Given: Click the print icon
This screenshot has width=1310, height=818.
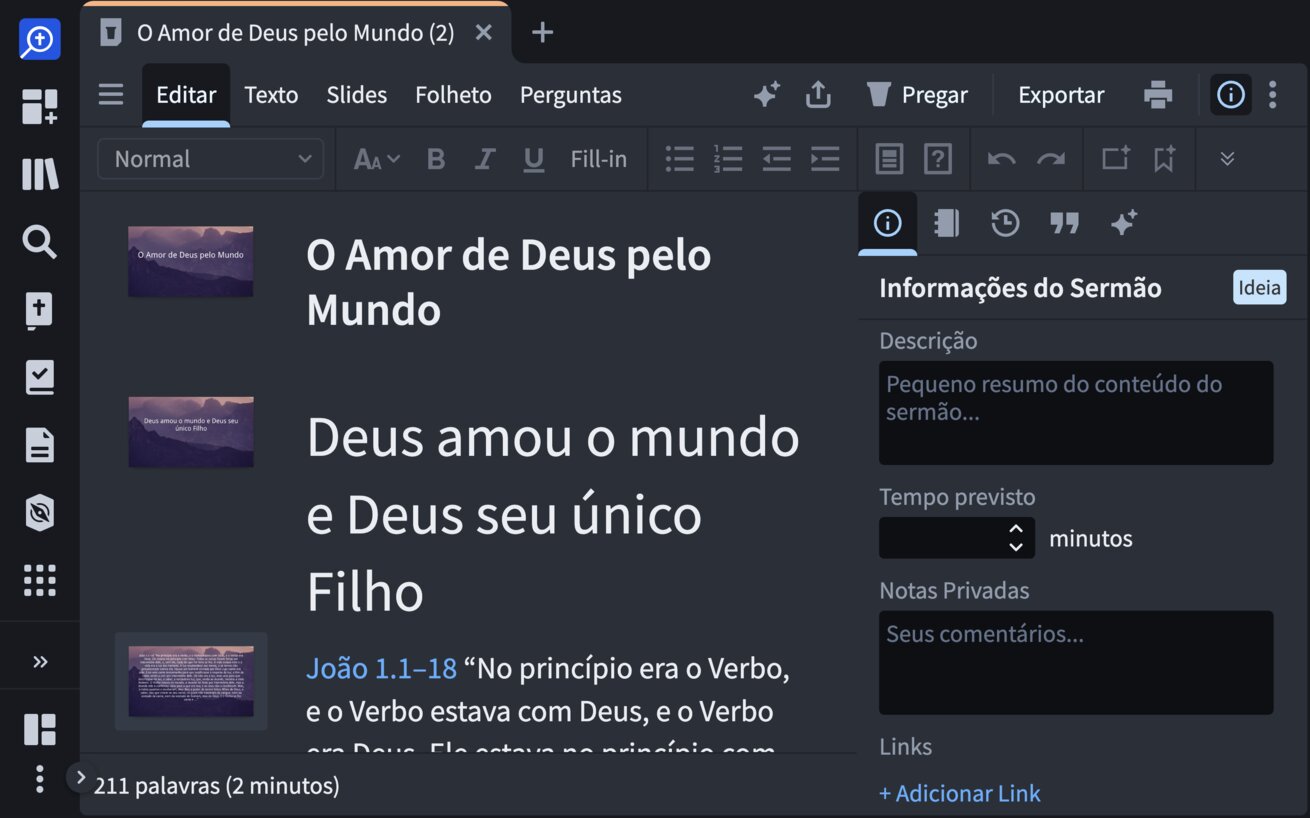Looking at the screenshot, I should pos(1157,95).
